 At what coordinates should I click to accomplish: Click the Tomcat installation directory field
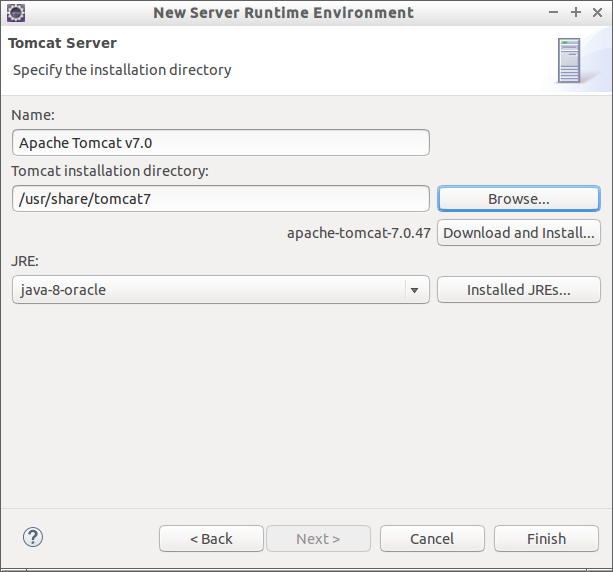point(221,199)
